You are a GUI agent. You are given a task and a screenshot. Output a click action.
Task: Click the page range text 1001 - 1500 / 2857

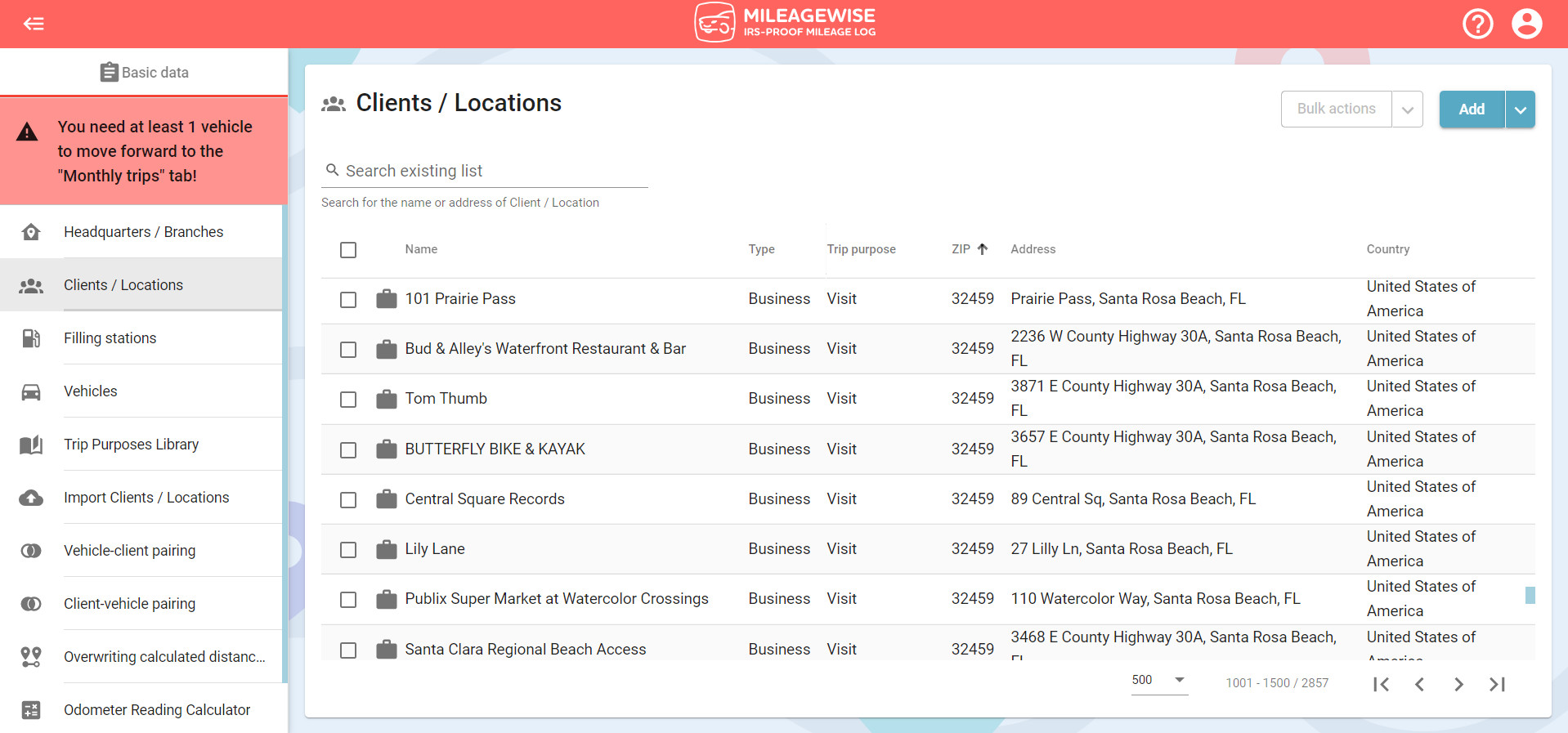[1277, 683]
